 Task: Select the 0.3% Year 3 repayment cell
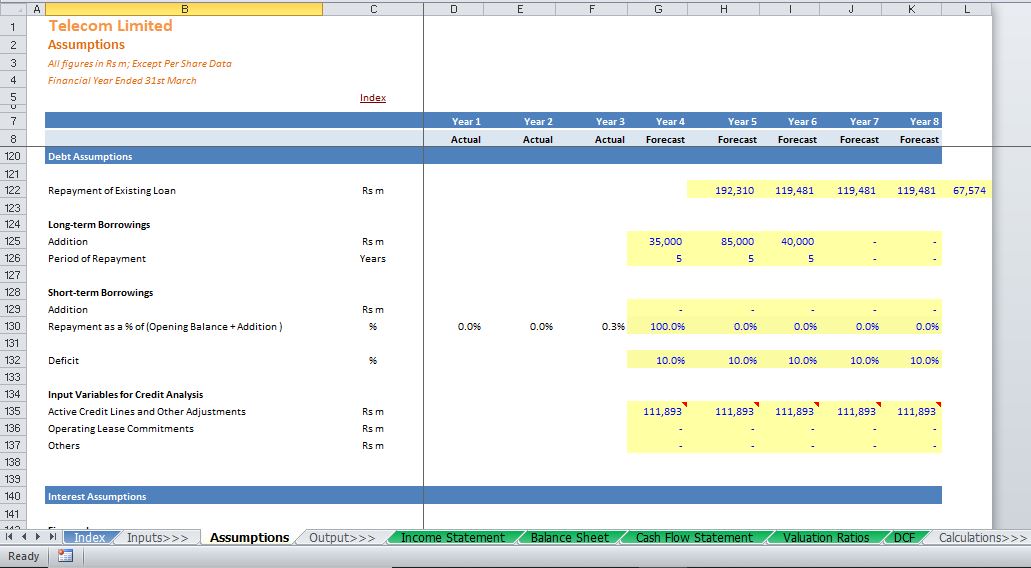(592, 326)
